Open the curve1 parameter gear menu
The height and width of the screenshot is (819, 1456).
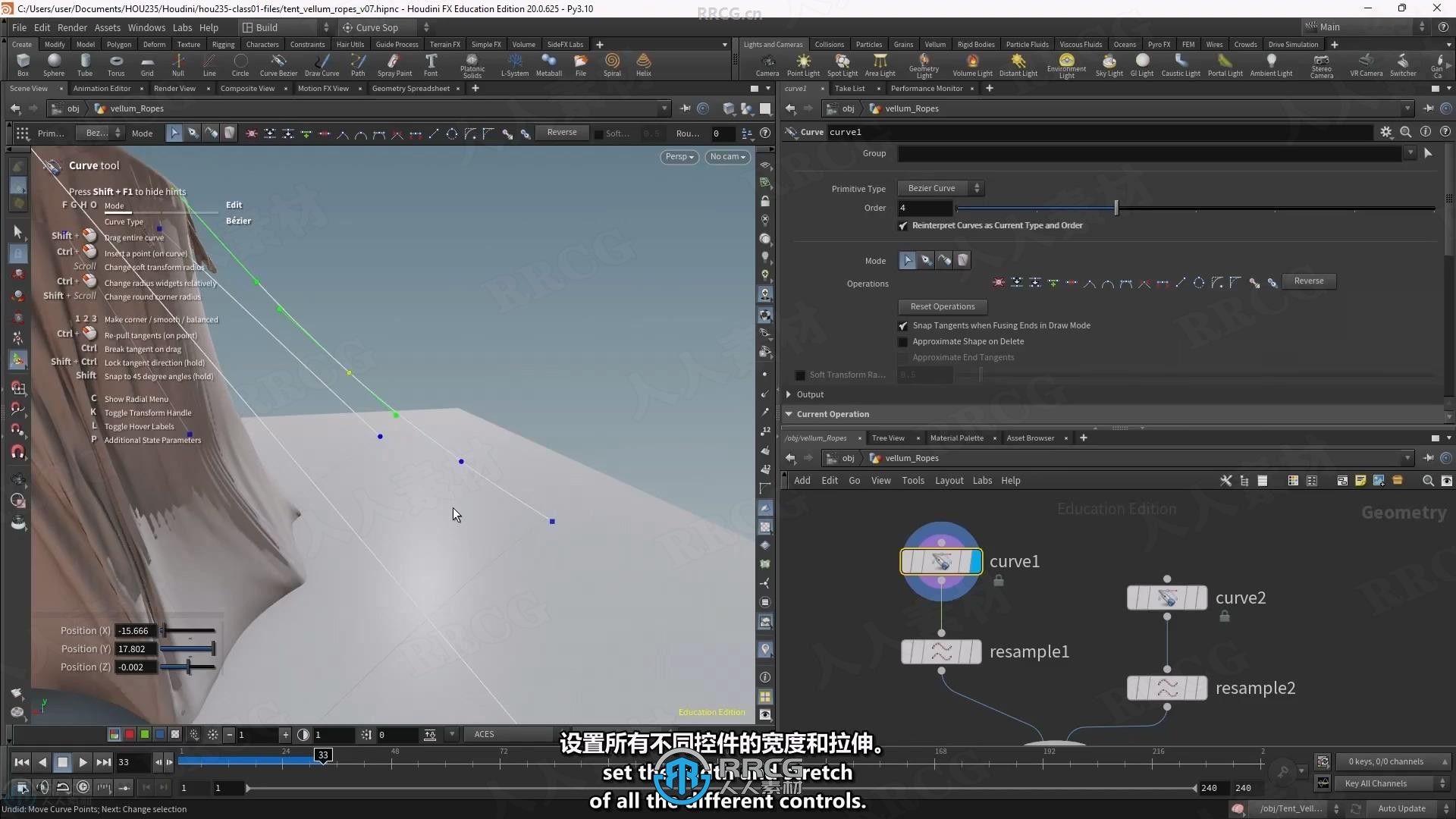point(1386,132)
